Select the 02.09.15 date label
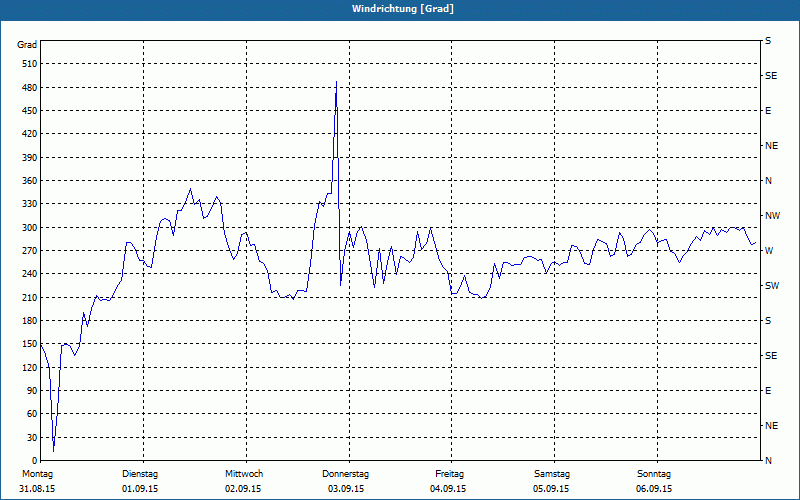800x500 pixels. [x=243, y=489]
